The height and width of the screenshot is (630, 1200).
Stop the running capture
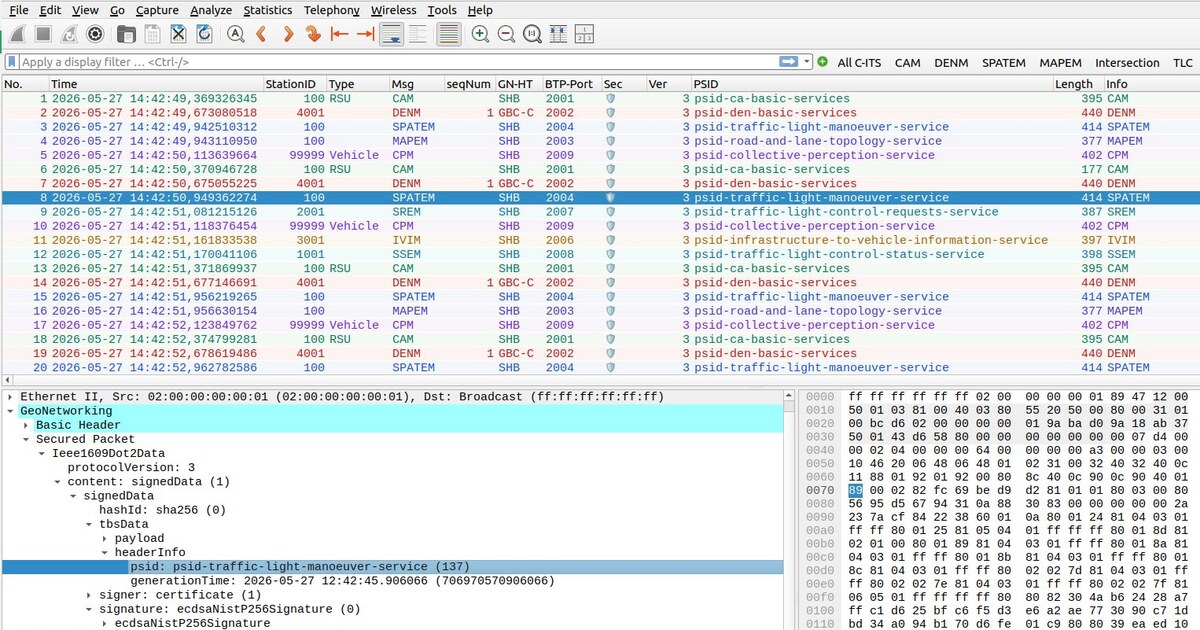(x=43, y=35)
